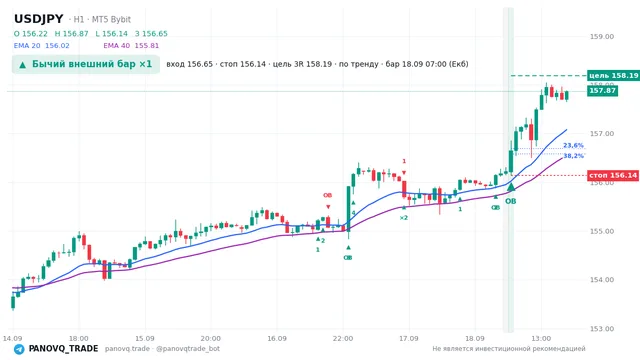Click the 18:00 time axis label
Screen dimensions: 640x360
click(78, 338)
